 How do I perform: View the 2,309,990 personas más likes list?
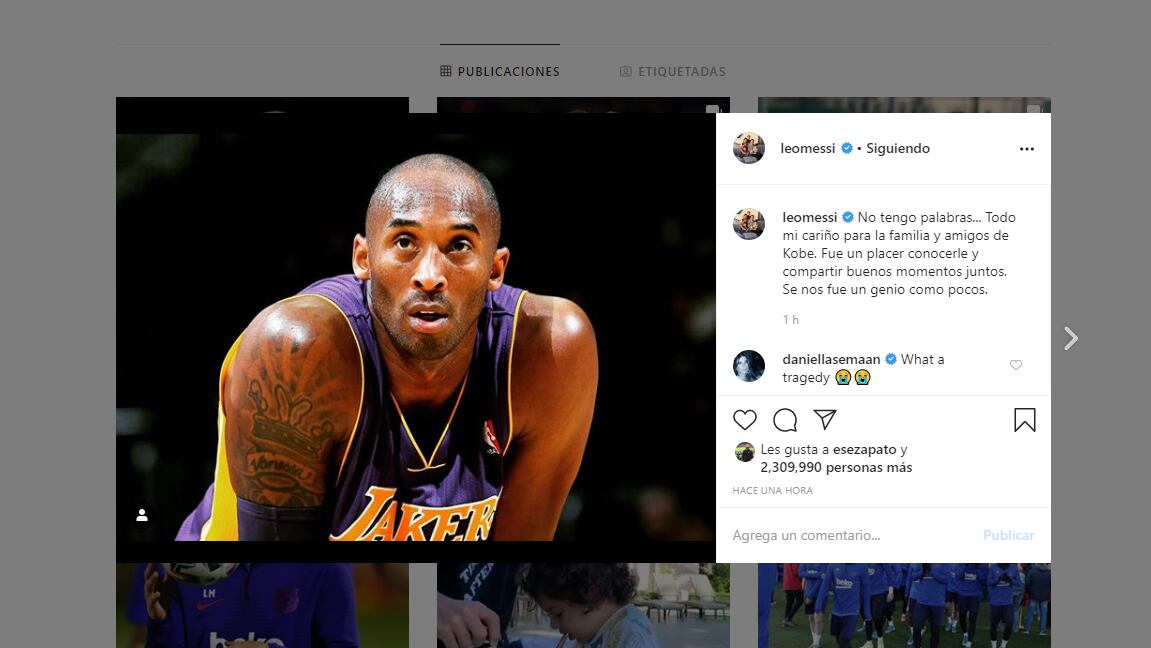tap(836, 468)
